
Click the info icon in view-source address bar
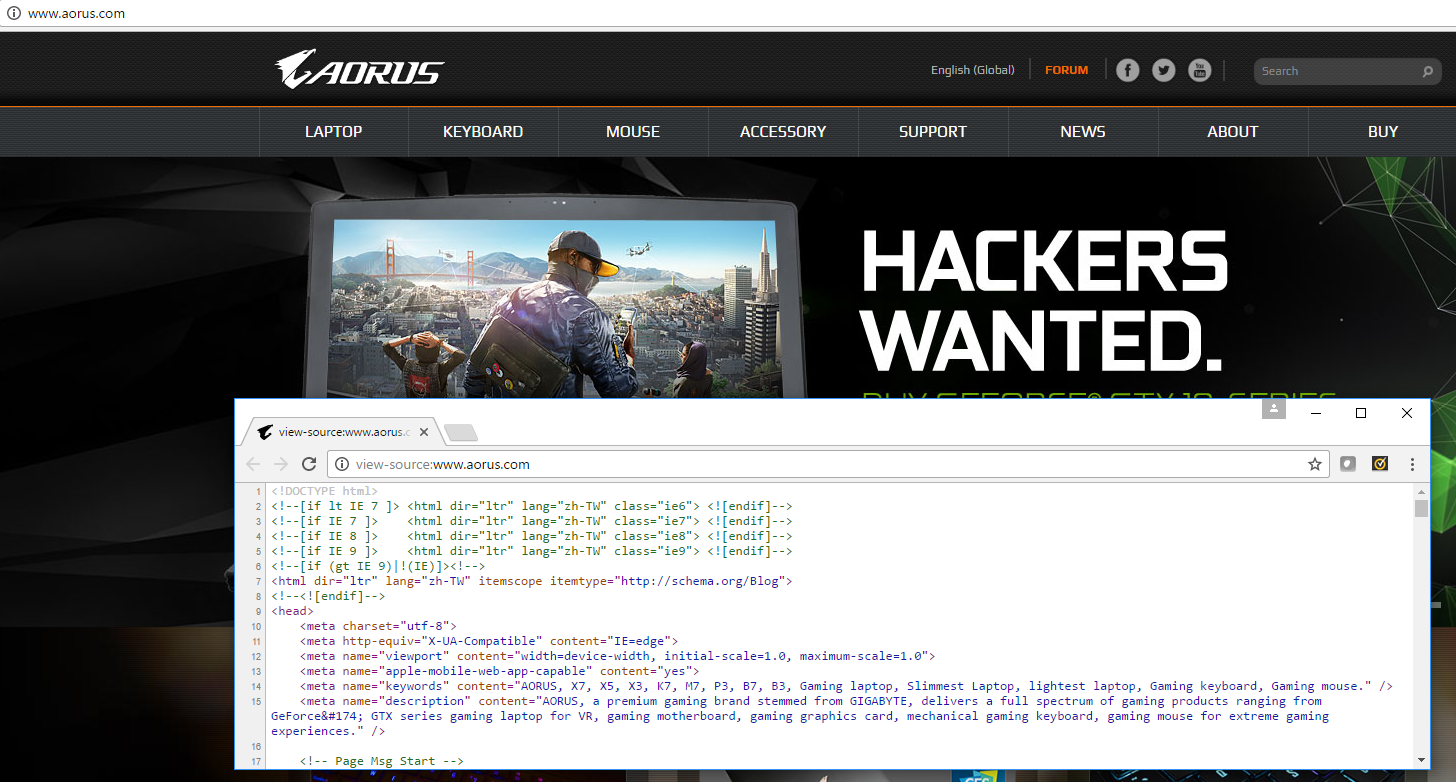(x=342, y=464)
